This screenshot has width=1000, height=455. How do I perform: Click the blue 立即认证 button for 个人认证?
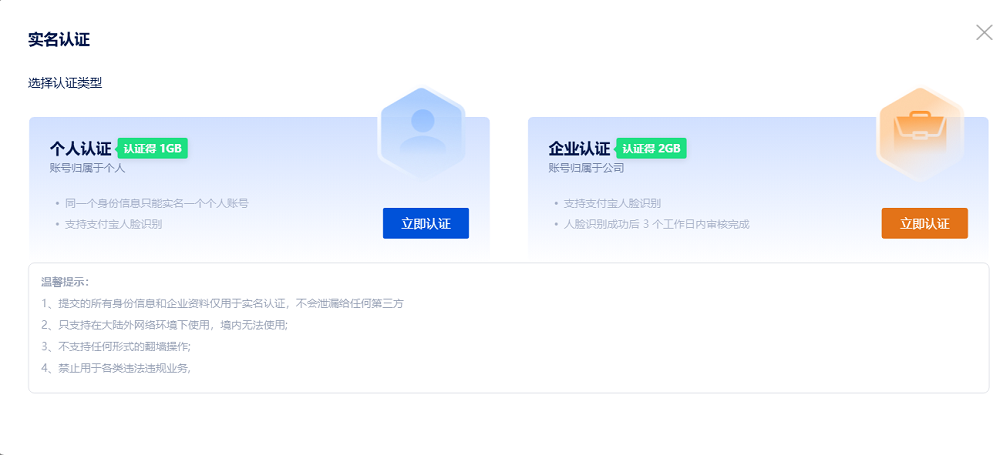[x=425, y=223]
